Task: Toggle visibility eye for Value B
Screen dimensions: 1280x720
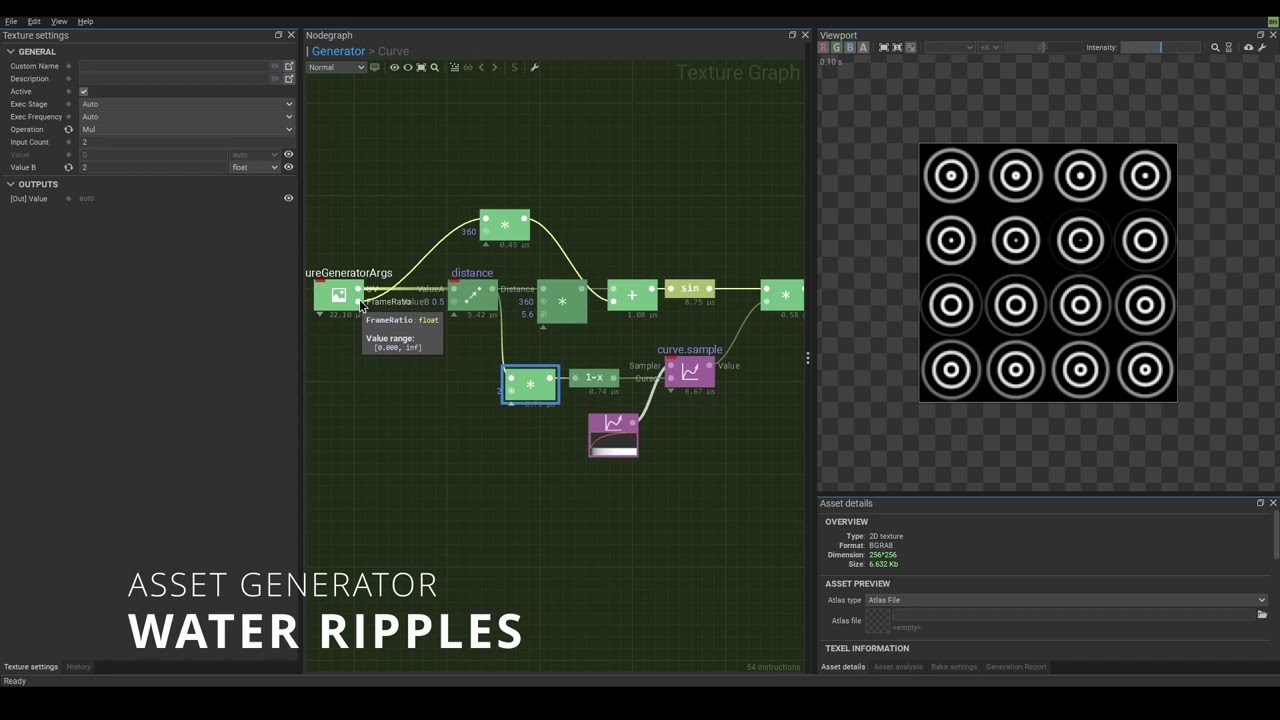Action: click(x=289, y=167)
